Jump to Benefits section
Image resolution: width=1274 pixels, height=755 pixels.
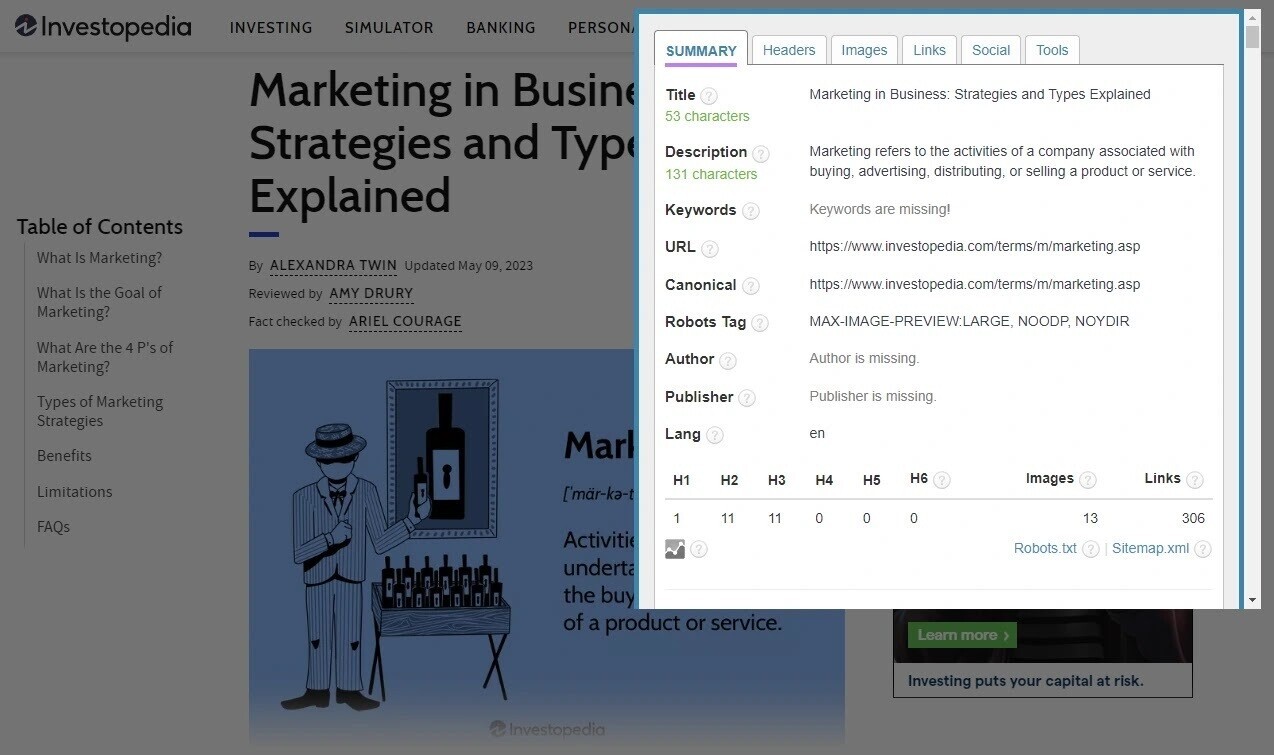click(x=64, y=456)
